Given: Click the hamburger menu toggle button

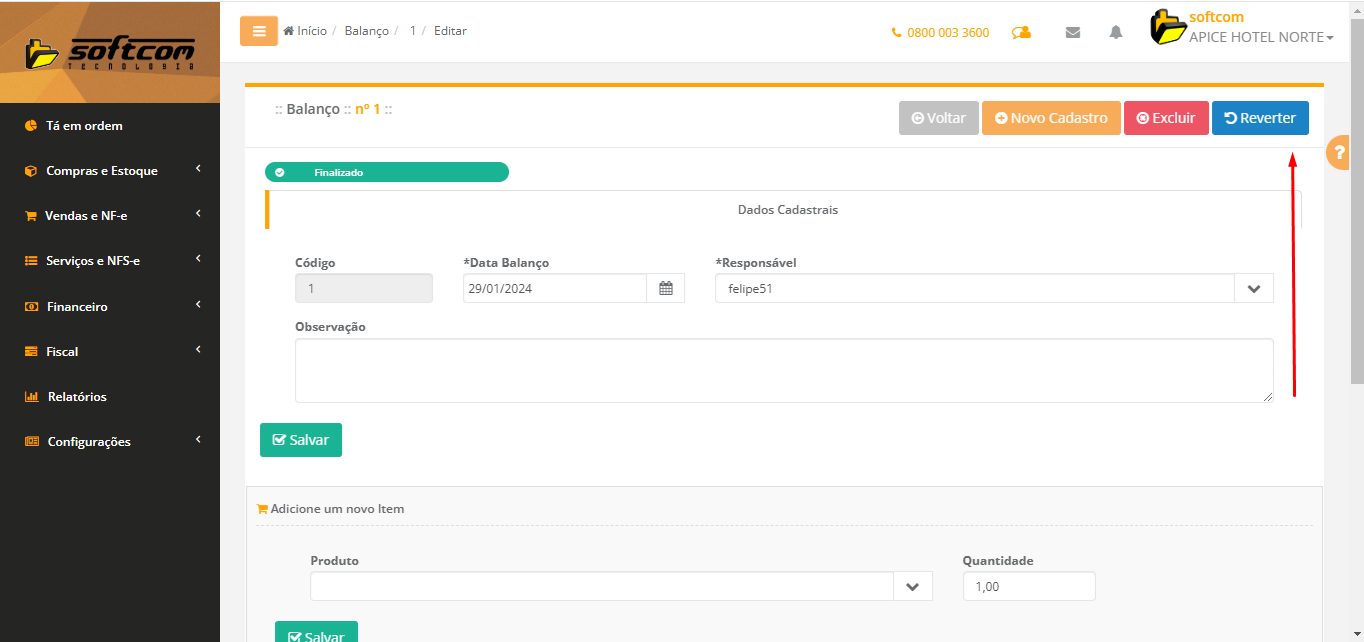Looking at the screenshot, I should [x=258, y=31].
